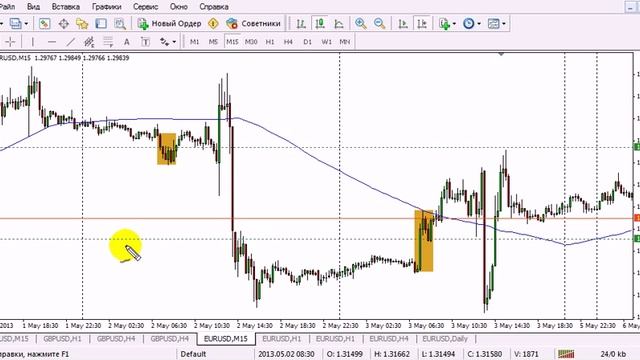This screenshot has height=360, width=640.
Task: Open the Data Window icon
Action: [64, 24]
